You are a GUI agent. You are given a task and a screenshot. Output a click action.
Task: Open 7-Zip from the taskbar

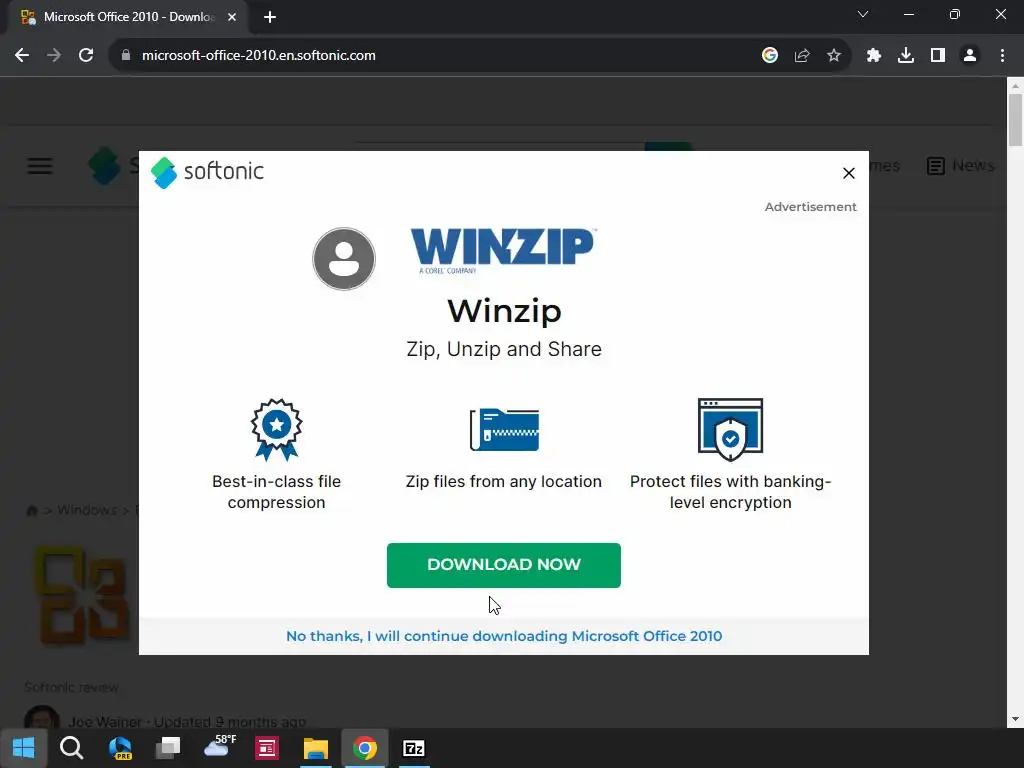(414, 748)
